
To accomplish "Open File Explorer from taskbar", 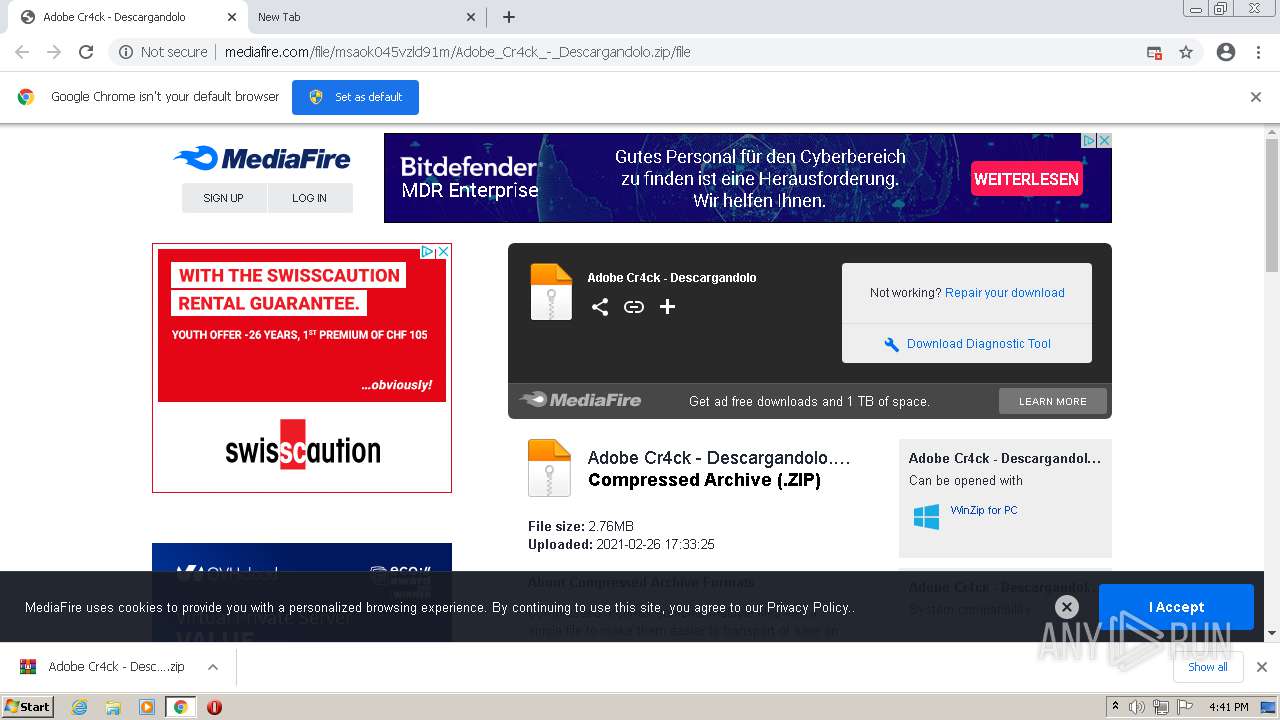I will (113, 707).
